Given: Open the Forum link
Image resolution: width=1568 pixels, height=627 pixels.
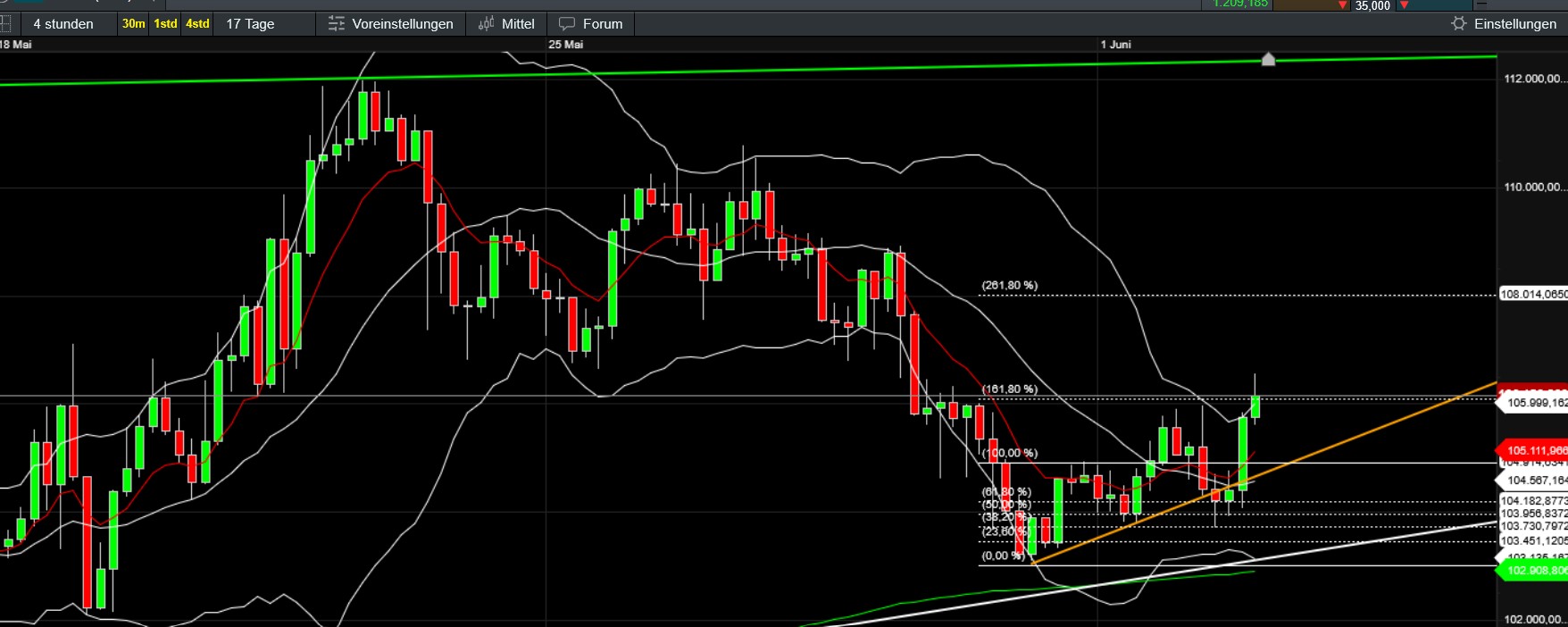Looking at the screenshot, I should point(603,24).
